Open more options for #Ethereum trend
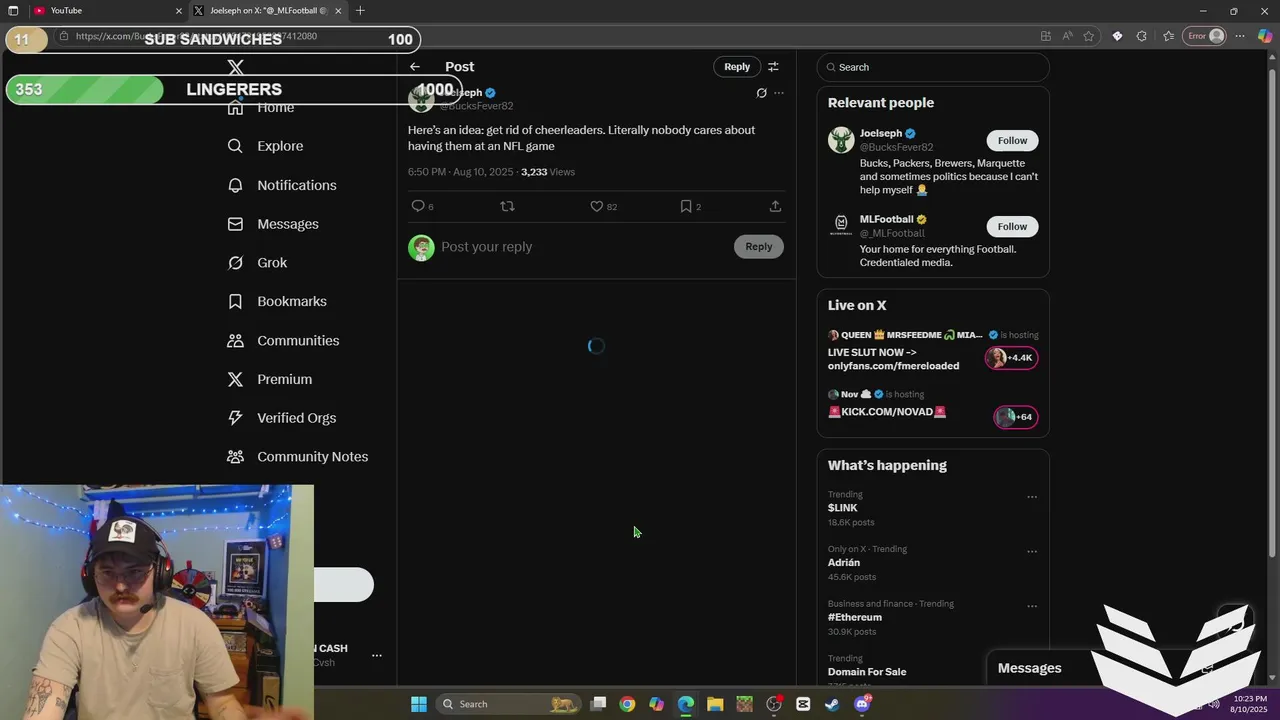This screenshot has width=1280, height=720. (1032, 606)
